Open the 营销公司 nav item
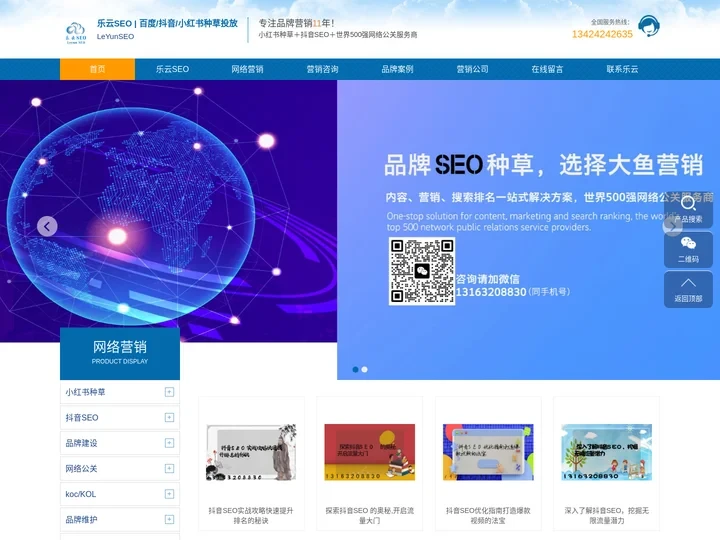This screenshot has height=540, width=720. (x=472, y=69)
